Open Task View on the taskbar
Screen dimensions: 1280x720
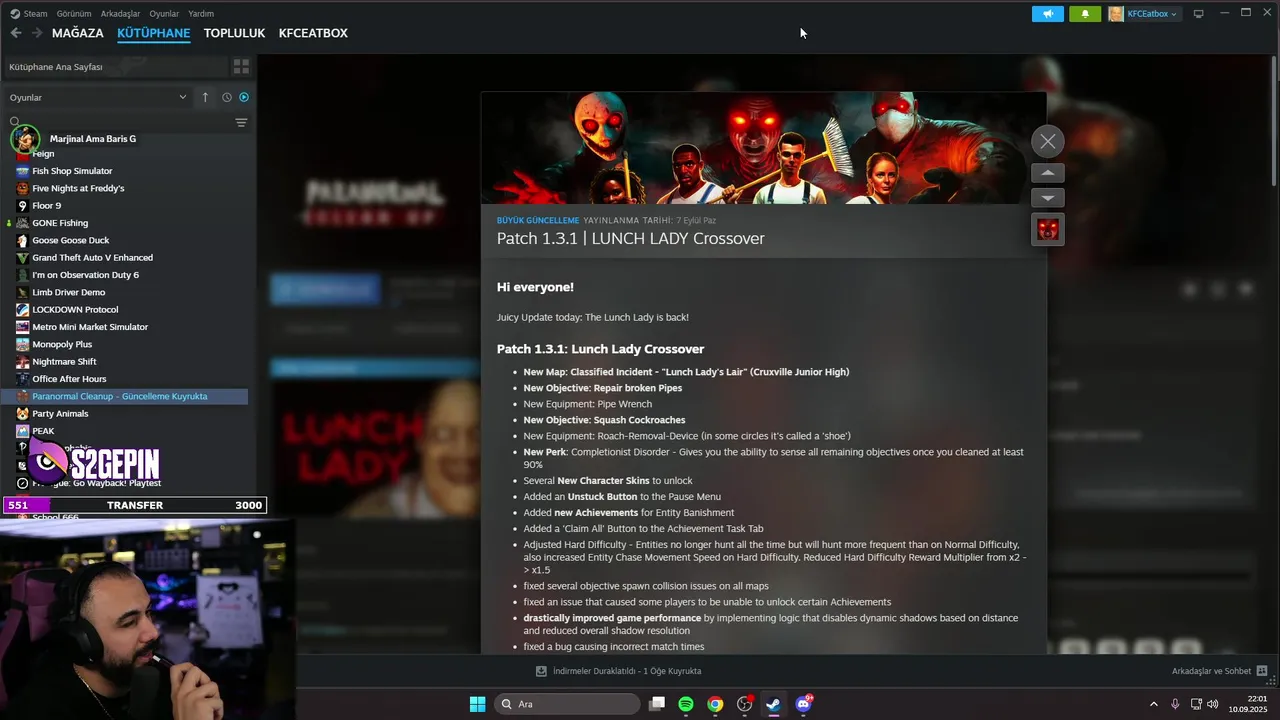click(656, 704)
